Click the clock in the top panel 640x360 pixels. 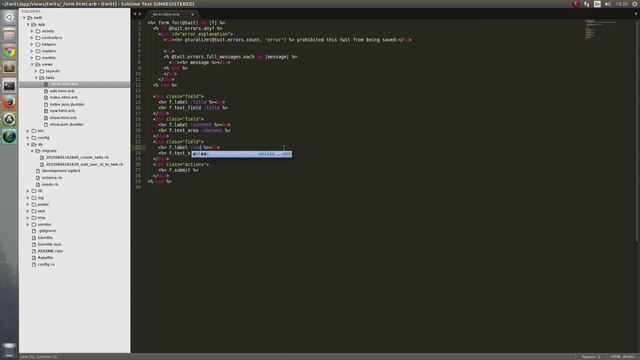[622, 4]
